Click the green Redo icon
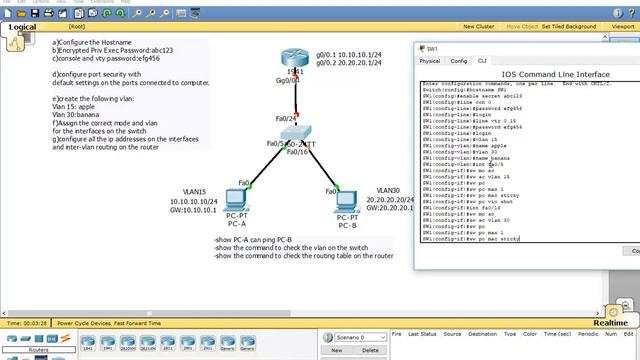640x360 pixels. pyautogui.click(x=120, y=13)
